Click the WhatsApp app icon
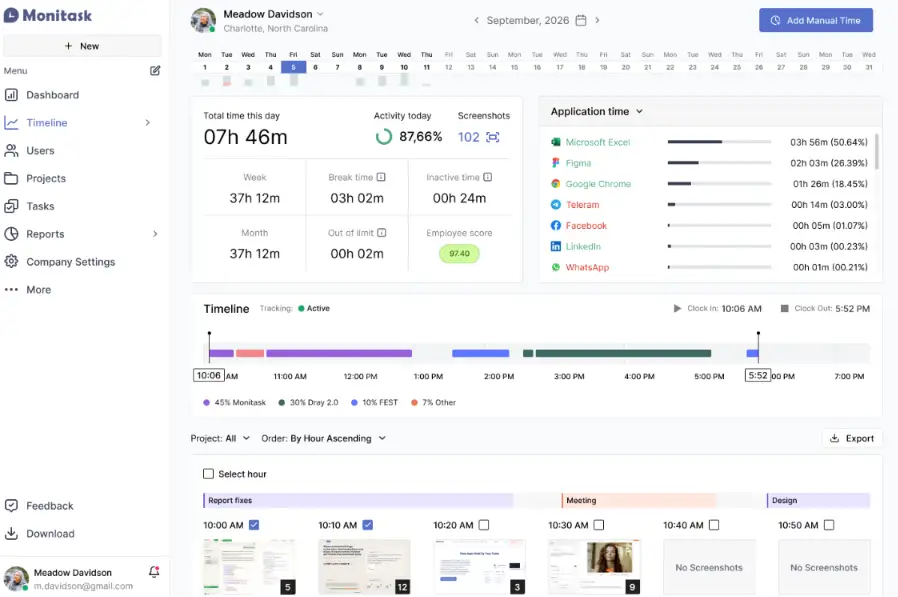 tap(556, 268)
